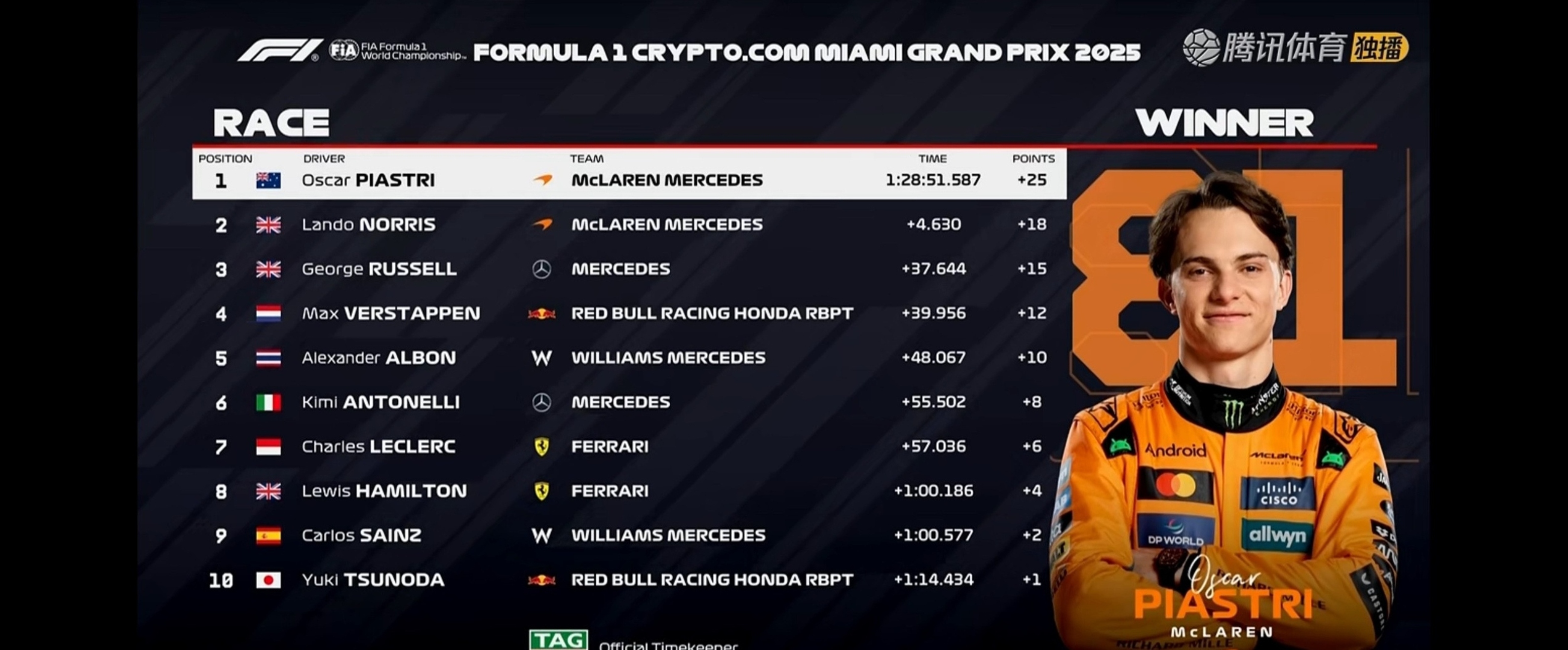Click the Italian flag next to Antonelli
Screen dimensions: 1568x650
click(x=268, y=402)
